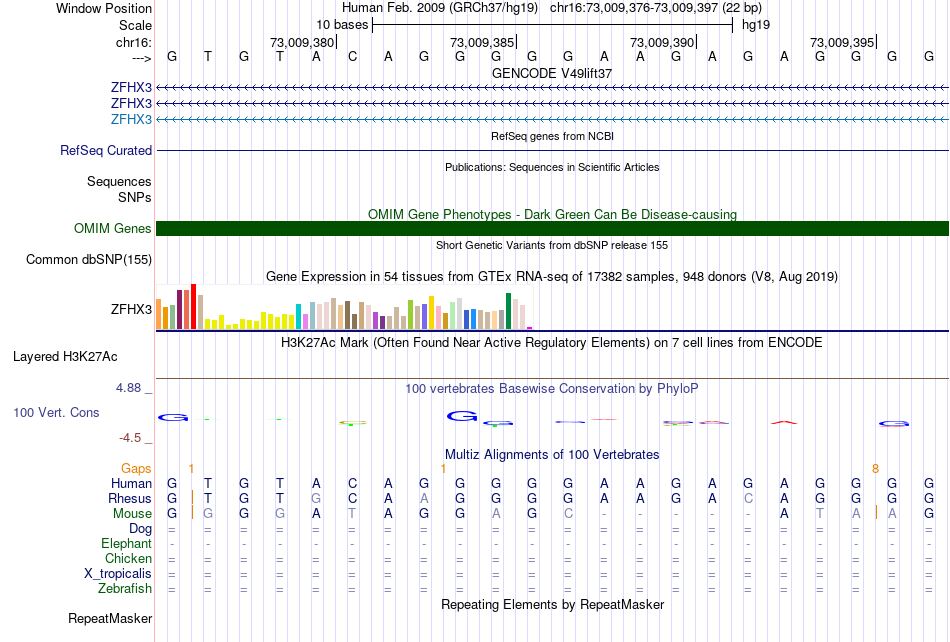Click the 4.88 PhyloP upper scale value
This screenshot has width=950, height=642.
click(x=128, y=388)
